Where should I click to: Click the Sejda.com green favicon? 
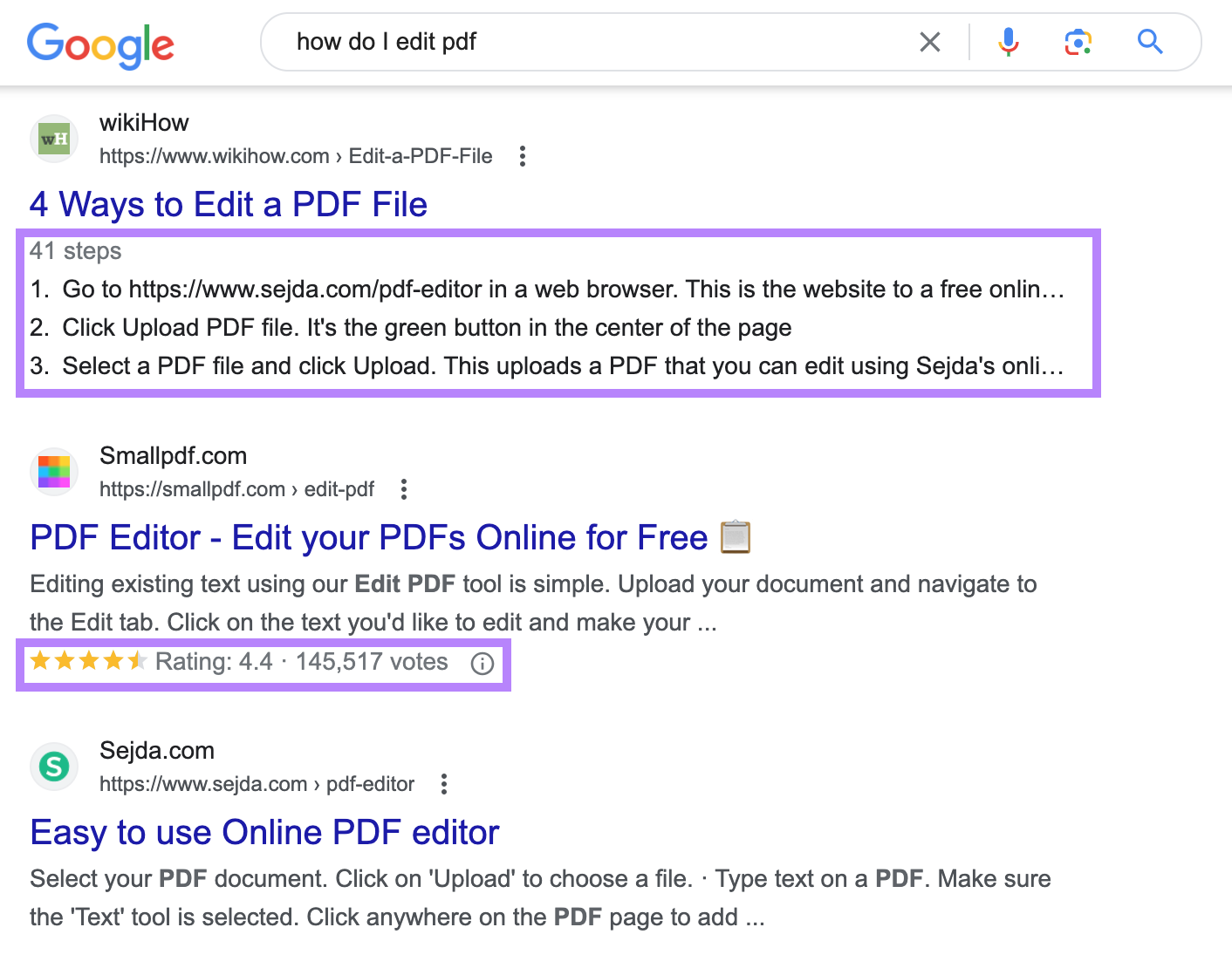(53, 766)
